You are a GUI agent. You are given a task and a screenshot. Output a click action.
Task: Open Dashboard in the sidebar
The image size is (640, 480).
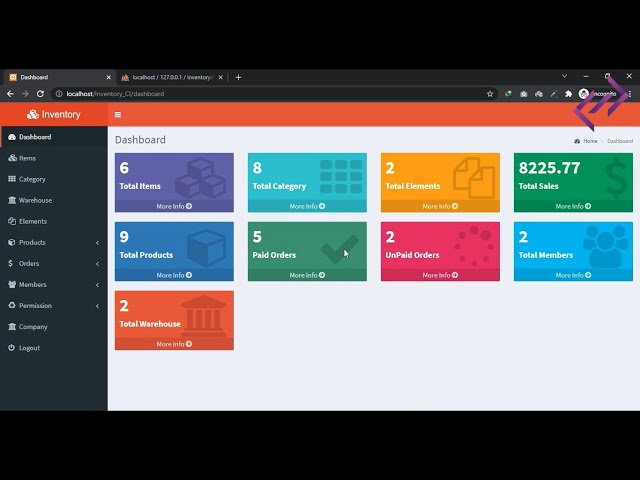pyautogui.click(x=53, y=137)
